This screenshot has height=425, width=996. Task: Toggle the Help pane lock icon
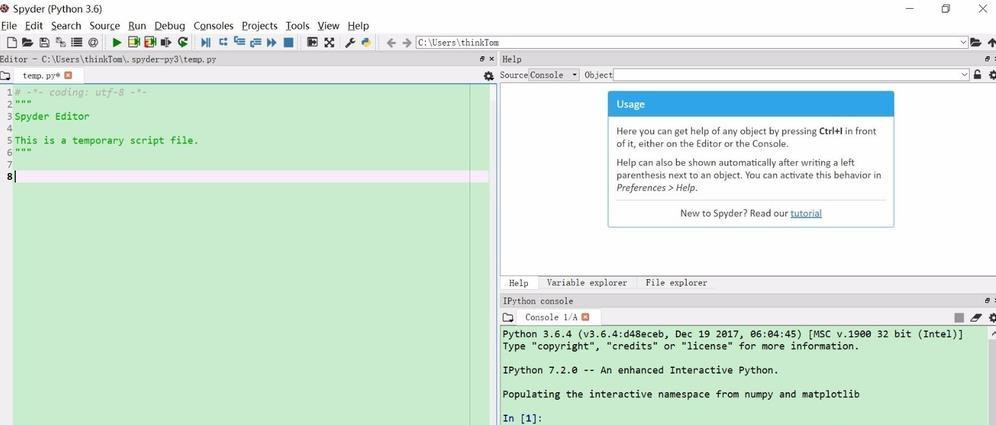tap(978, 75)
